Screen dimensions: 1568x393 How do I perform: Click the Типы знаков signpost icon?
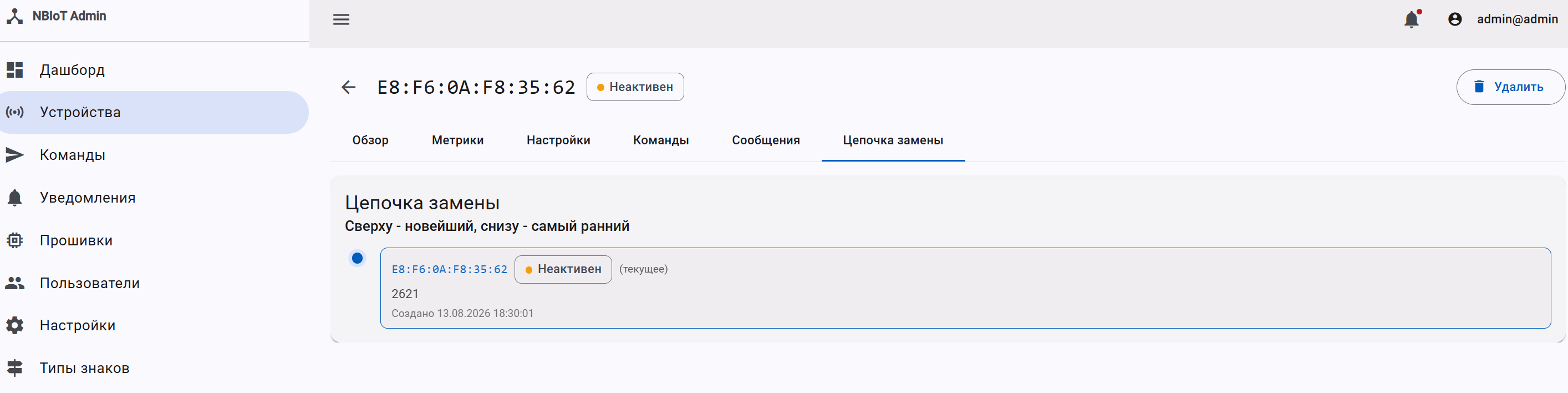coord(14,368)
